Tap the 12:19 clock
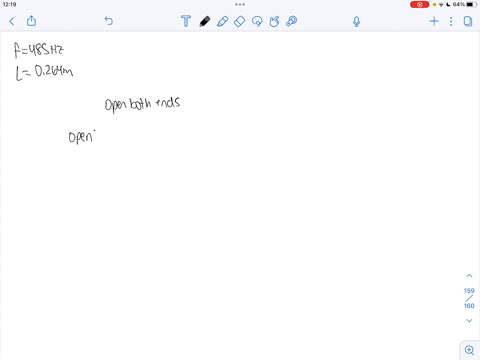This screenshot has width=480, height=360. (x=9, y=4)
